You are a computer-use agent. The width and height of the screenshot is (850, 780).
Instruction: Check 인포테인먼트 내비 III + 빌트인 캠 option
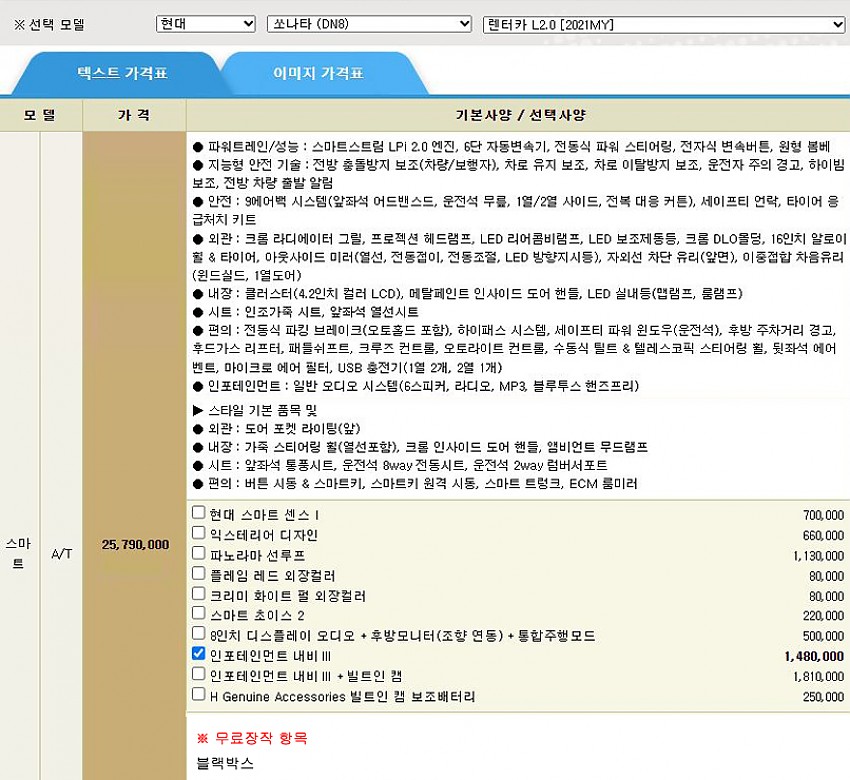(x=199, y=674)
